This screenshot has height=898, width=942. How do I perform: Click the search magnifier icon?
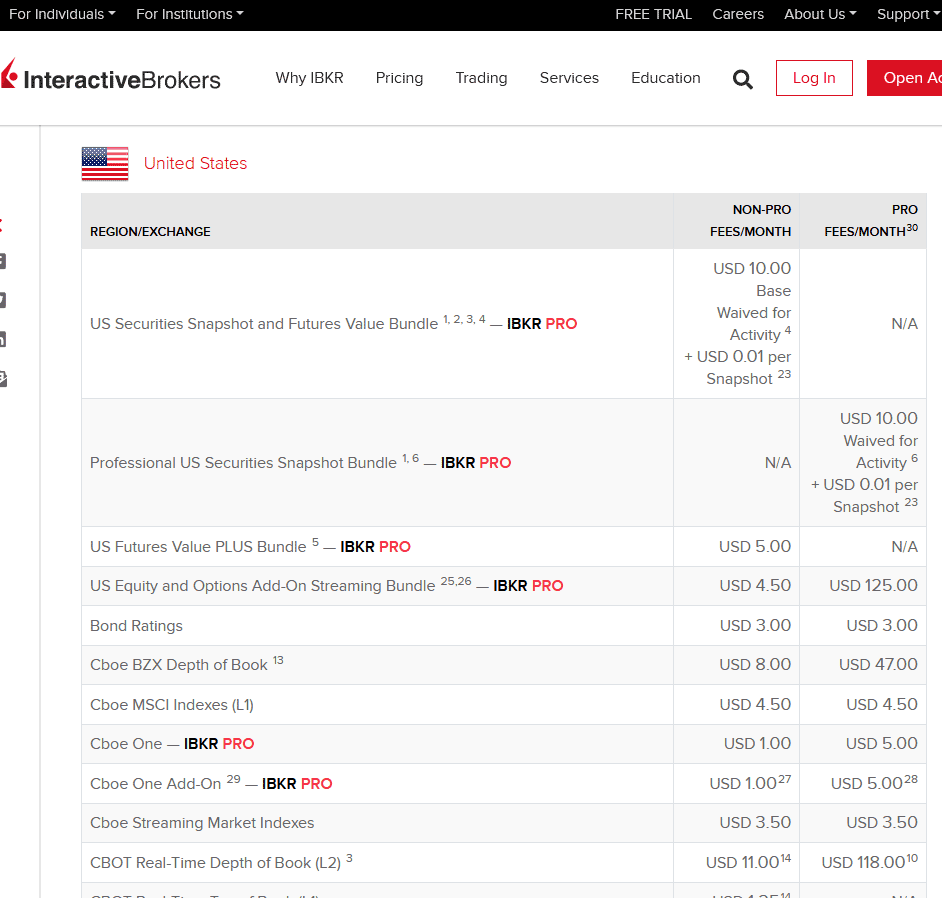[743, 79]
